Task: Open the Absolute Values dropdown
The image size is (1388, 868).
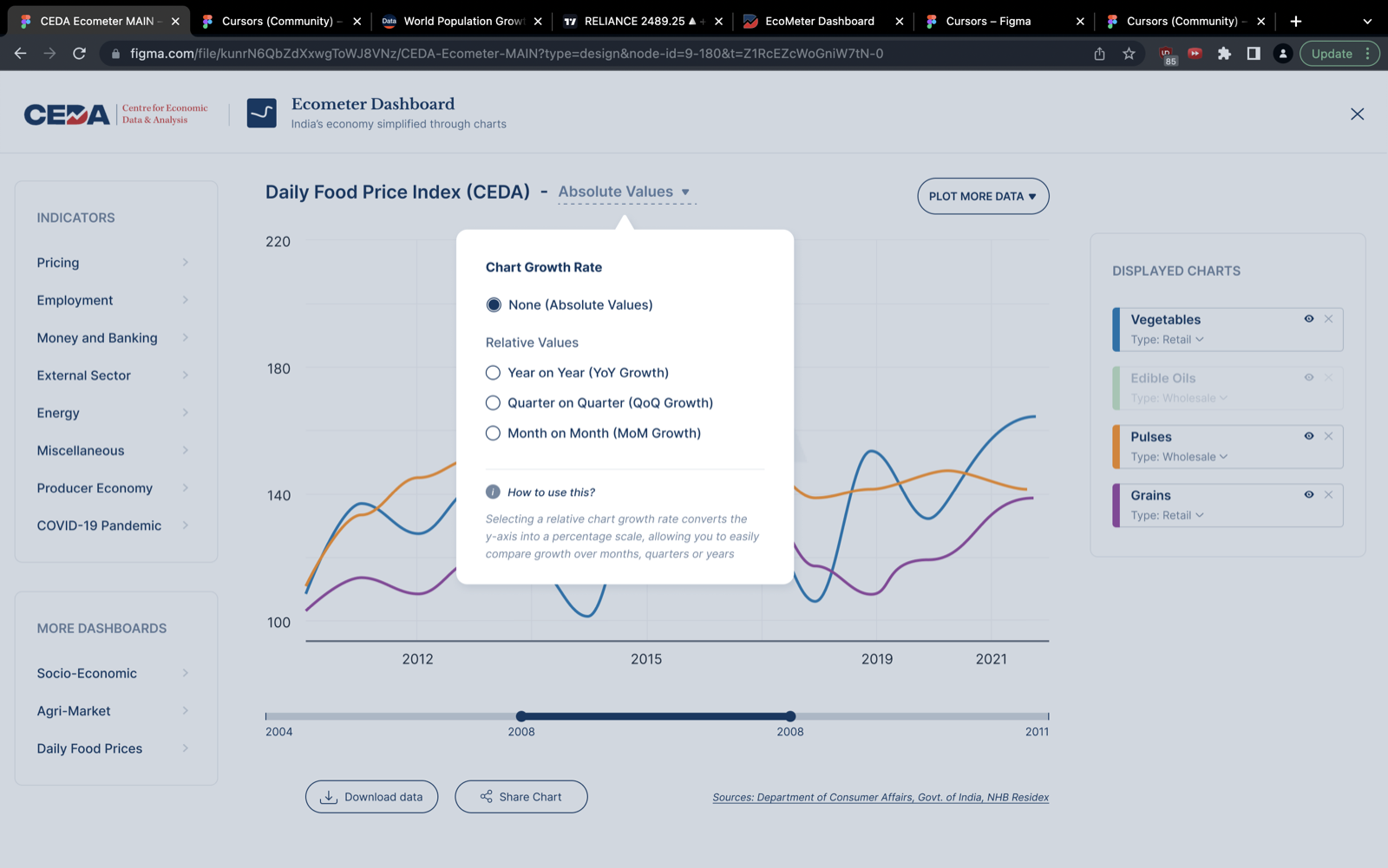Action: (x=625, y=192)
